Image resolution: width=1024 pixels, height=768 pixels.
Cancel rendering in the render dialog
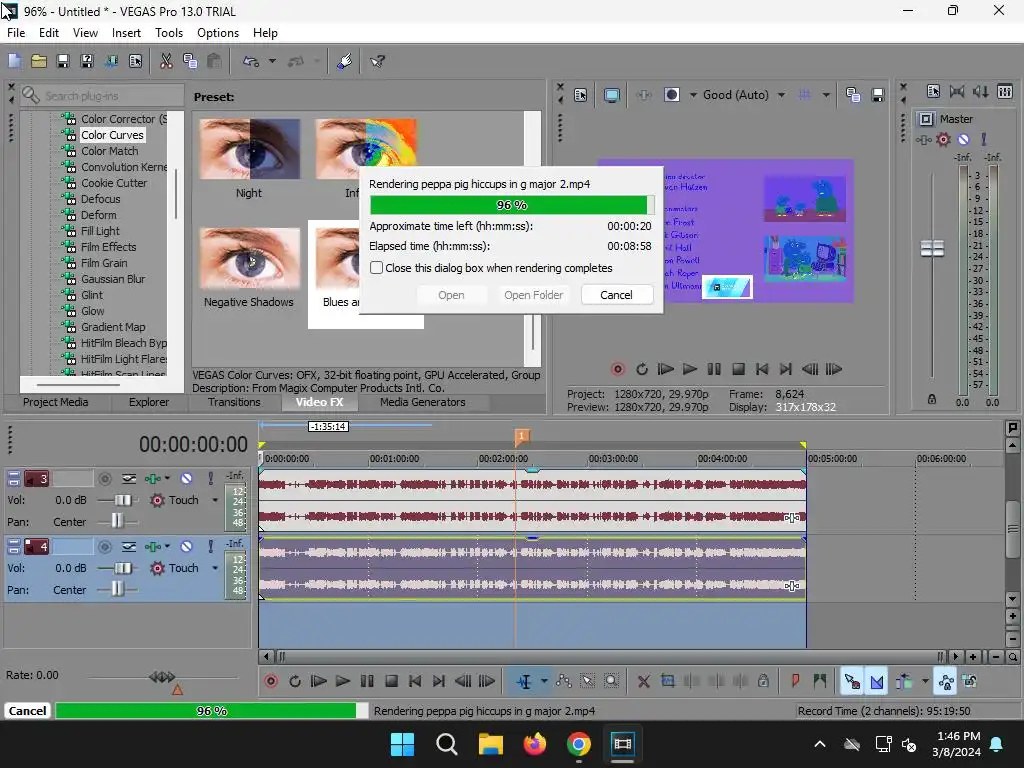pyautogui.click(x=616, y=295)
